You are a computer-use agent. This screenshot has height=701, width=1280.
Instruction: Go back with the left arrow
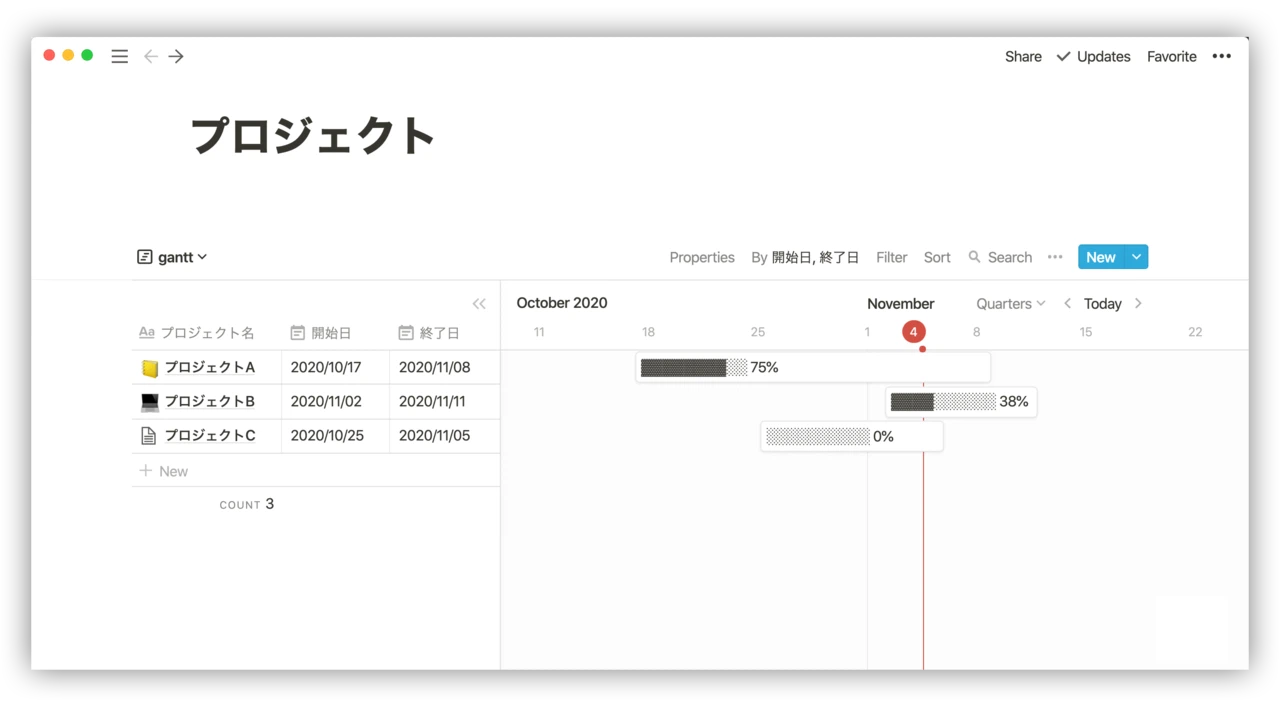[x=151, y=57]
